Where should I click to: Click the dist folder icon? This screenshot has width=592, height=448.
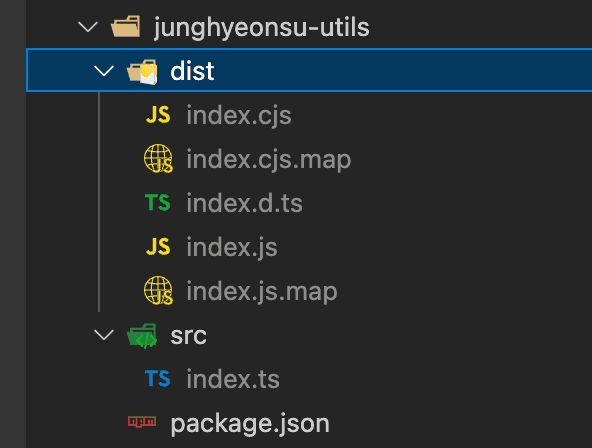pyautogui.click(x=142, y=71)
